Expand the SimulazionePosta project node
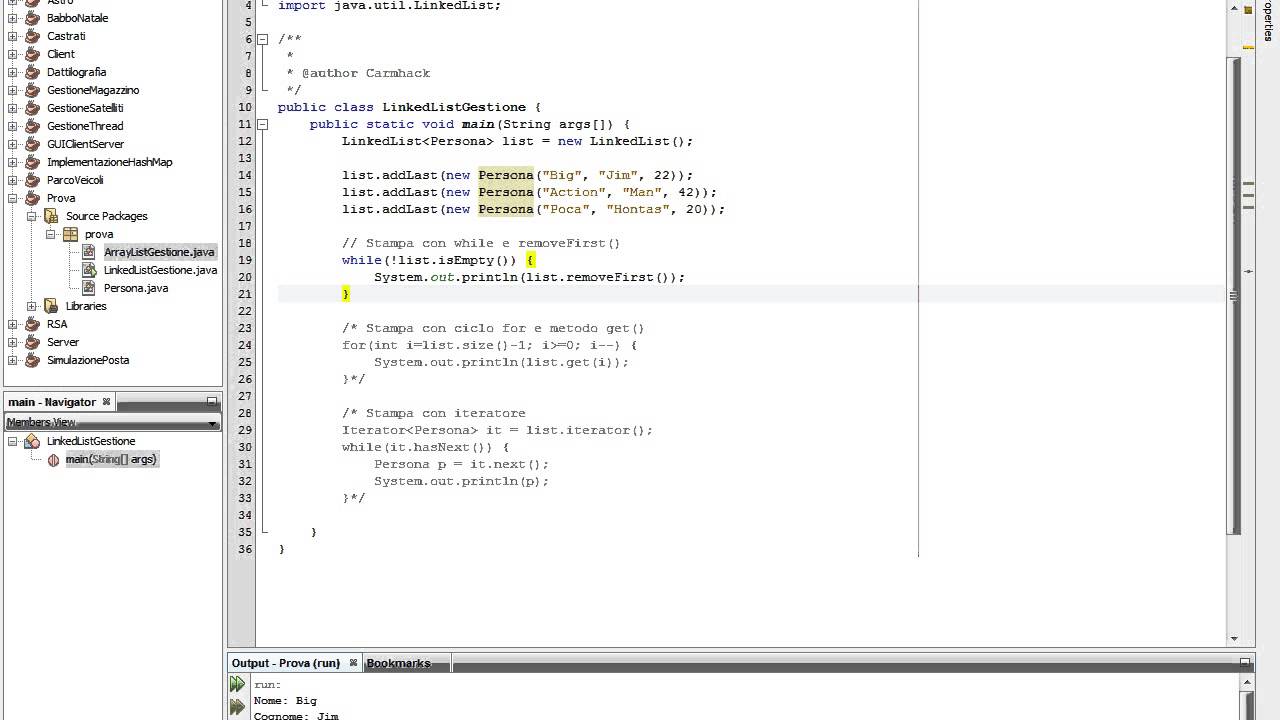Viewport: 1280px width, 720px height. tap(13, 360)
